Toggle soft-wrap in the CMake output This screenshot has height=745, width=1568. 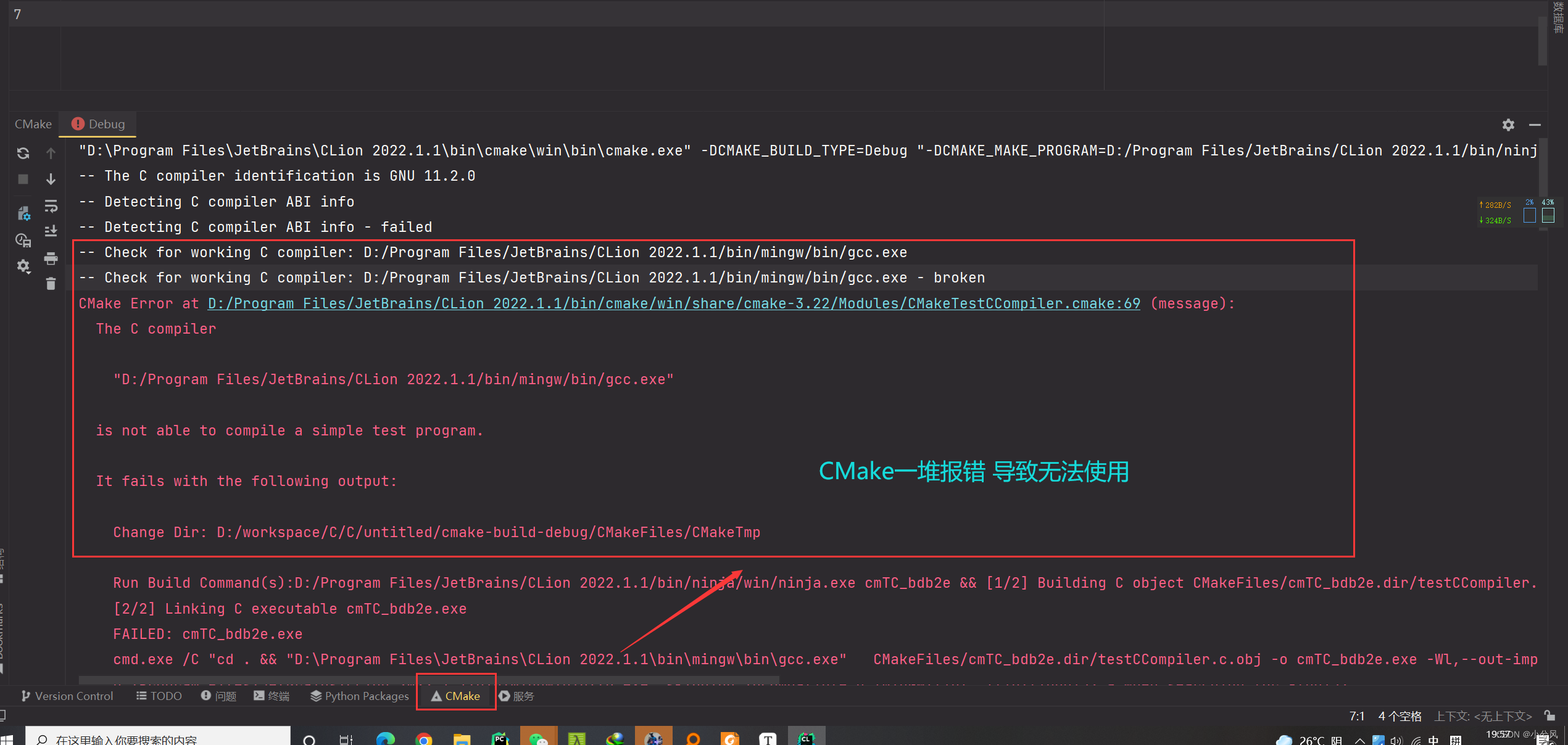point(51,205)
